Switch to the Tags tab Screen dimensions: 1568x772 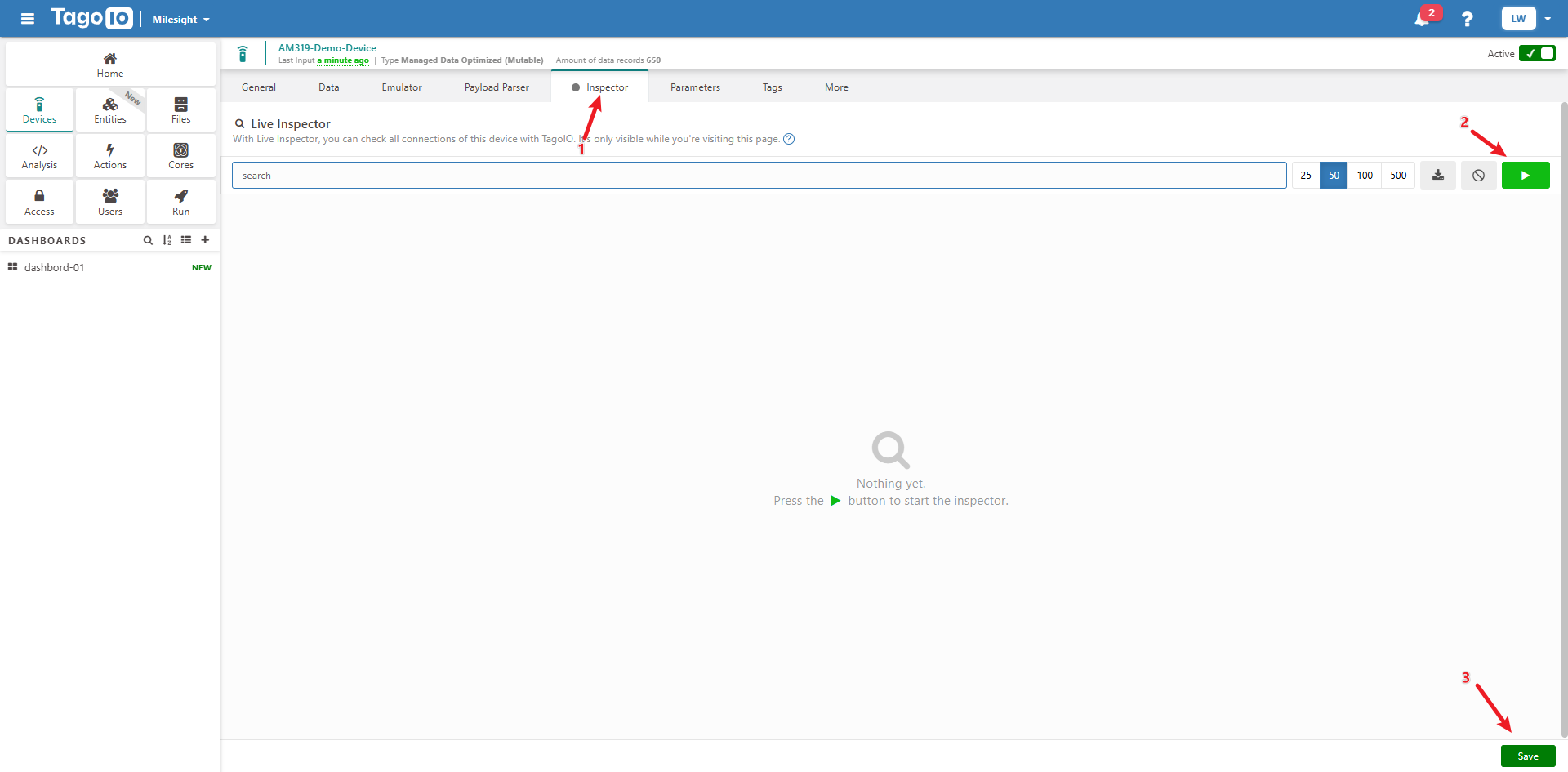(773, 87)
